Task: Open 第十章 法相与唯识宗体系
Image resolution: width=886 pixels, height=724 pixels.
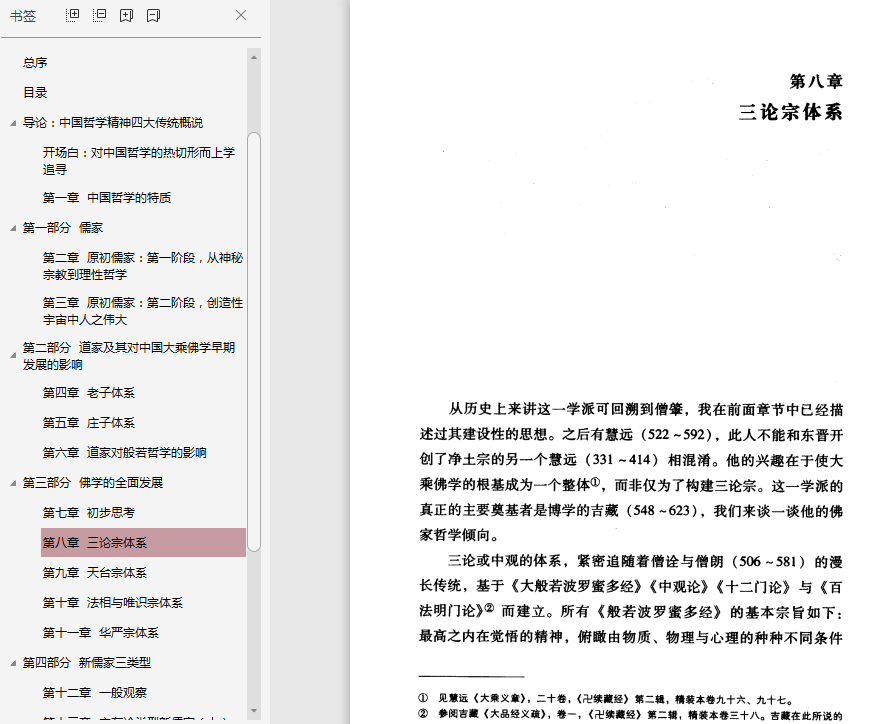Action: (x=113, y=602)
